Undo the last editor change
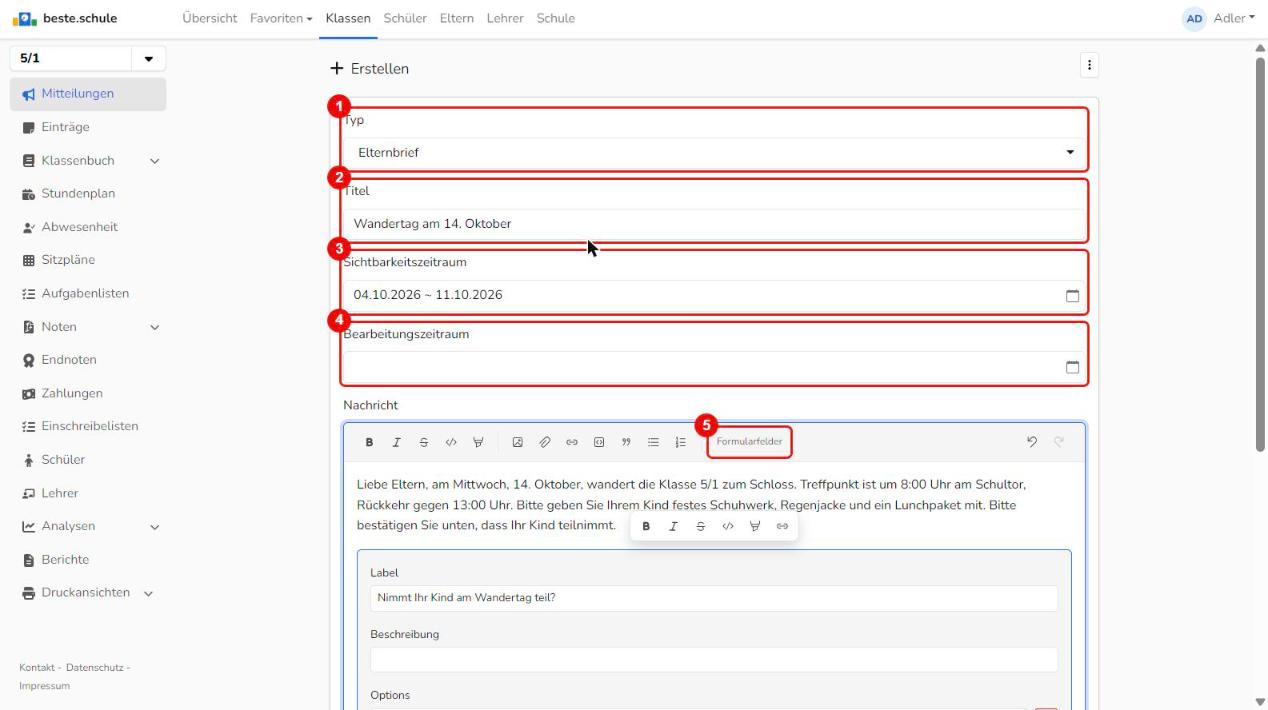 pos(1032,442)
